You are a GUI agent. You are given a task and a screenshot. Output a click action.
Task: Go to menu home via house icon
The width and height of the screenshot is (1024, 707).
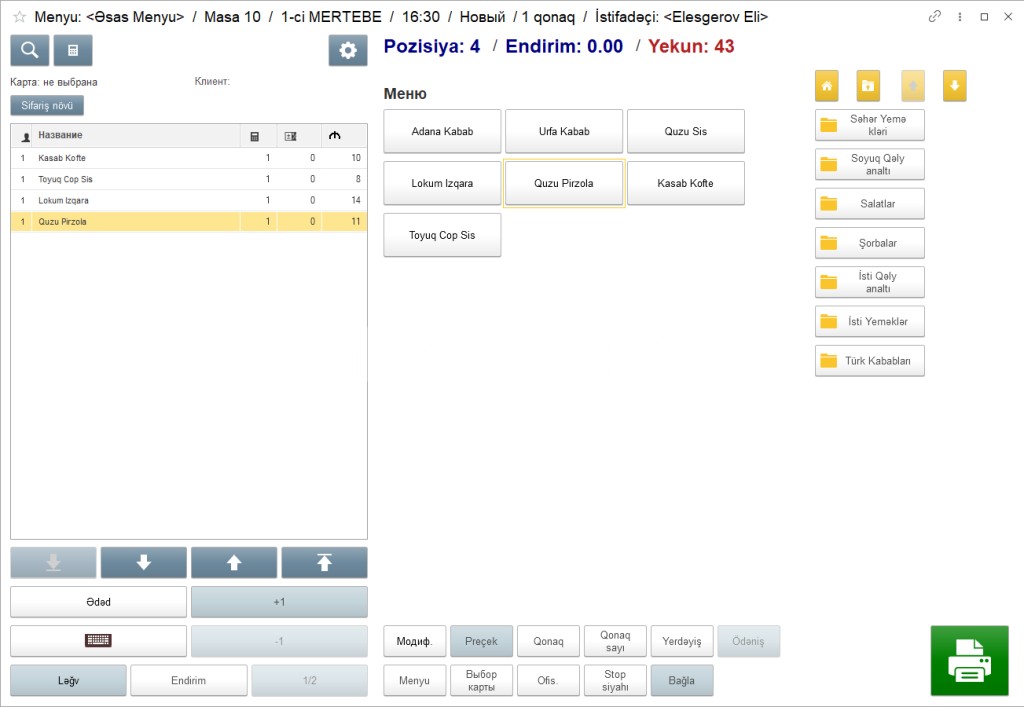click(x=827, y=86)
